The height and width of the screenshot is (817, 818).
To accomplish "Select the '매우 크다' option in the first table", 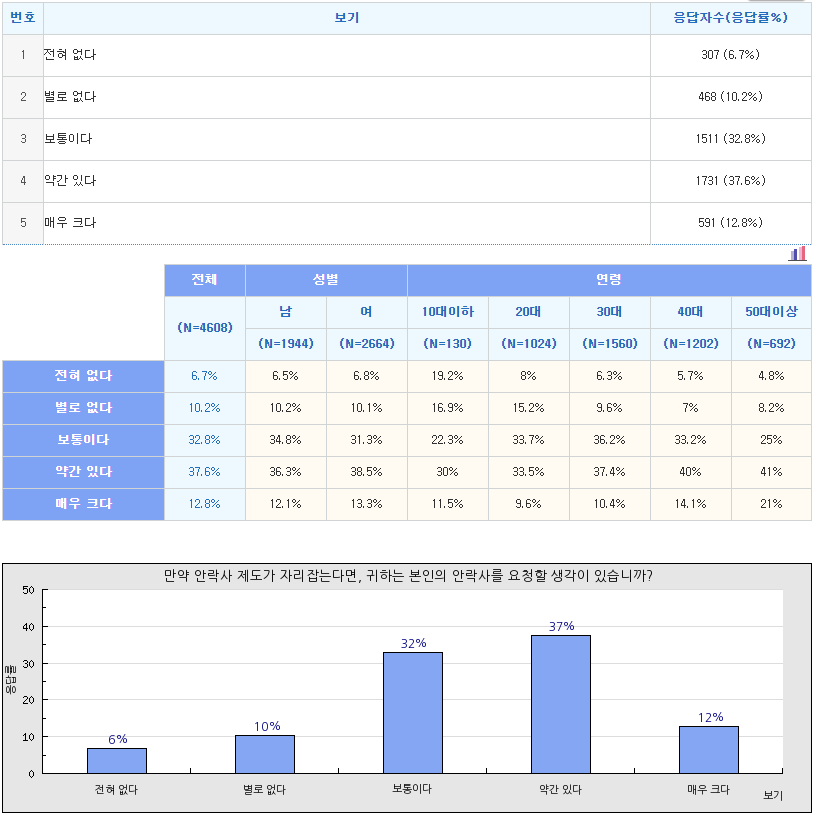I will pyautogui.click(x=70, y=223).
